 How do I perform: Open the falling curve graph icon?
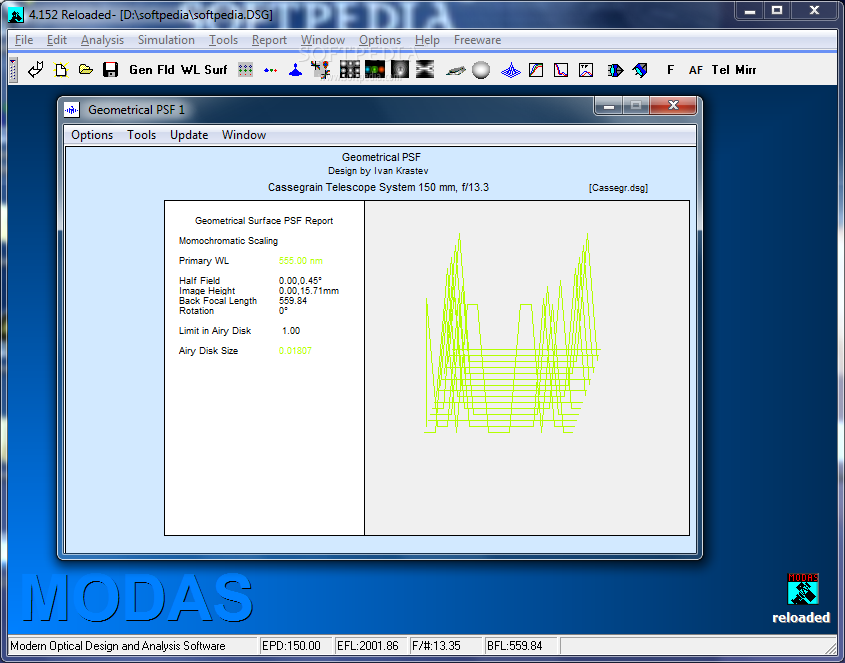pyautogui.click(x=560, y=70)
